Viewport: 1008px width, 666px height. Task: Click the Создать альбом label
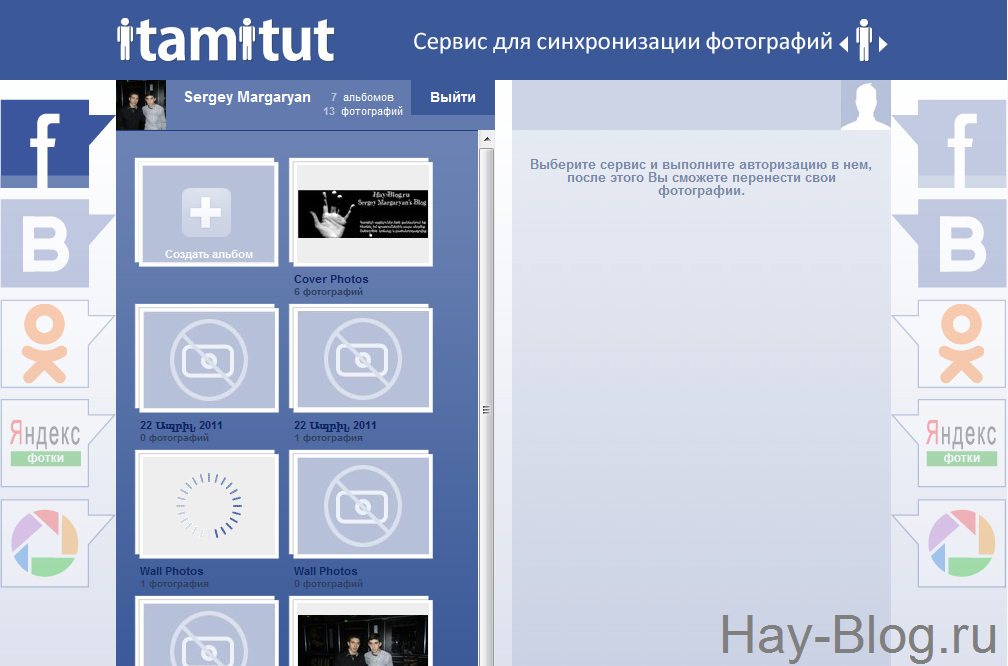[x=209, y=254]
